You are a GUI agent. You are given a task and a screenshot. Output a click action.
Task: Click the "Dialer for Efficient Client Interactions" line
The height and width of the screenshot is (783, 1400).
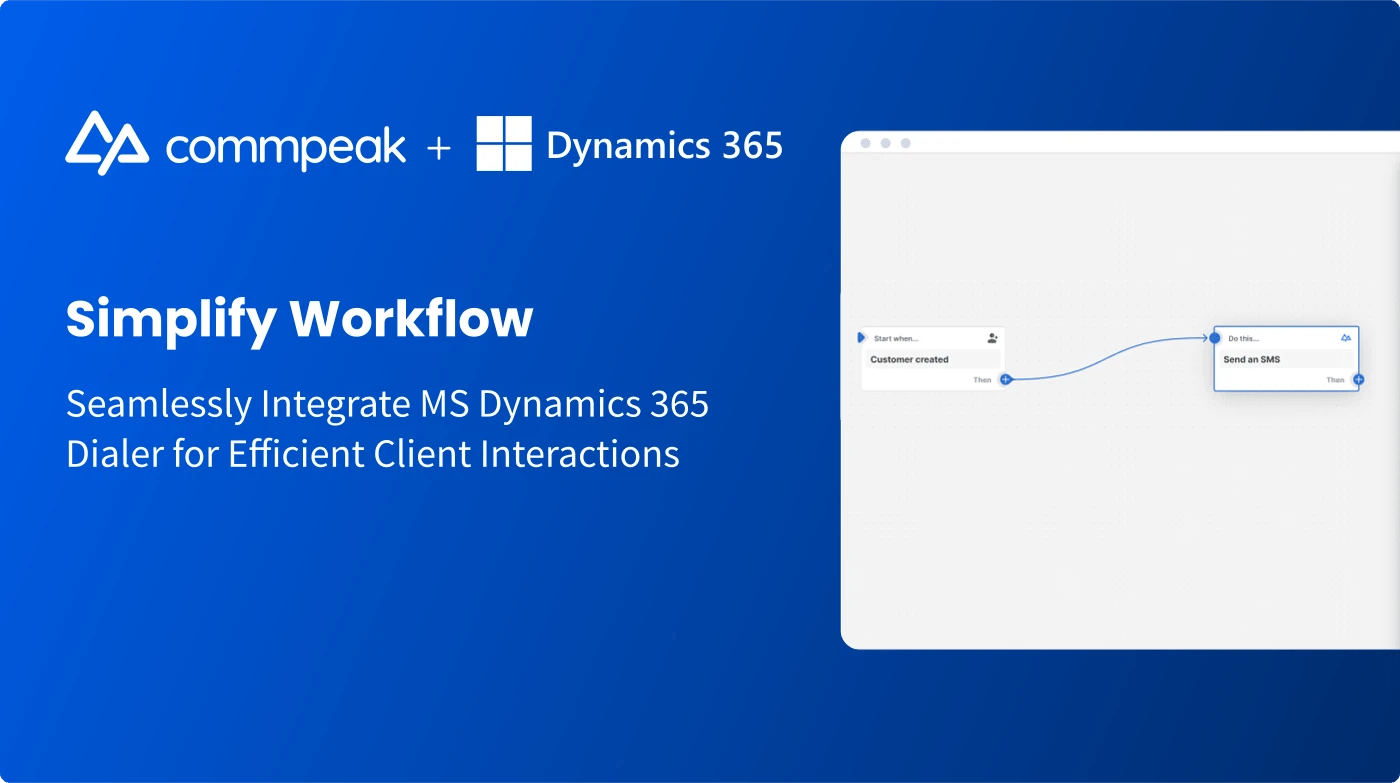373,454
